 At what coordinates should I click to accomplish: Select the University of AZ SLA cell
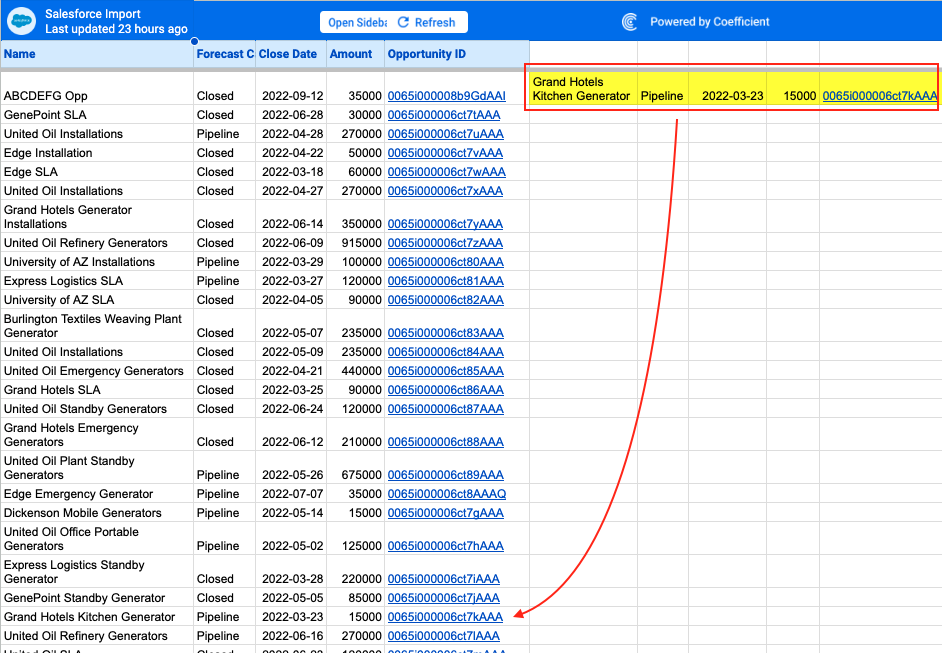(x=97, y=300)
